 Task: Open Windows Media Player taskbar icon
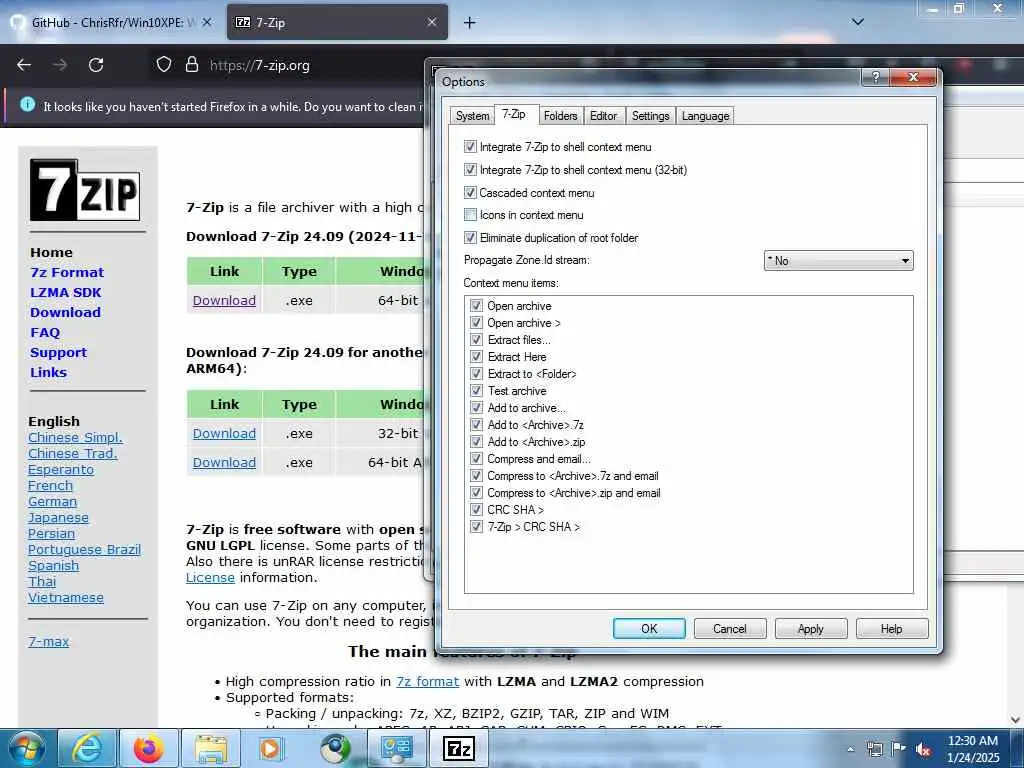[x=270, y=748]
